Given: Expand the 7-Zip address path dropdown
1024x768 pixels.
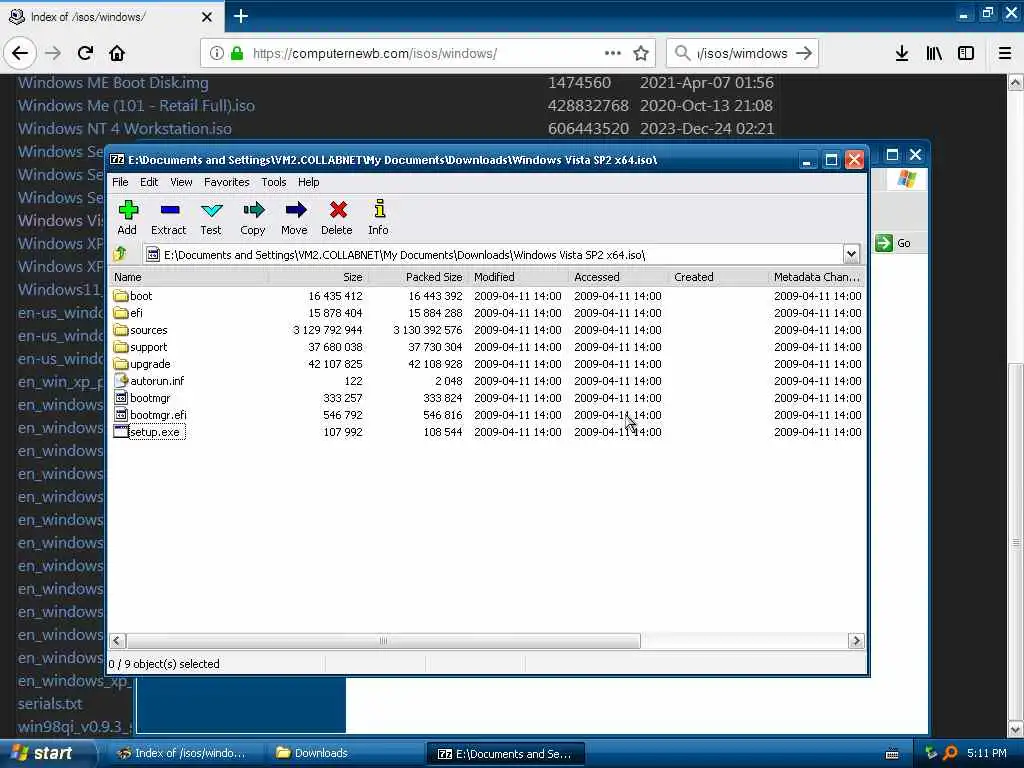Looking at the screenshot, I should pyautogui.click(x=851, y=254).
